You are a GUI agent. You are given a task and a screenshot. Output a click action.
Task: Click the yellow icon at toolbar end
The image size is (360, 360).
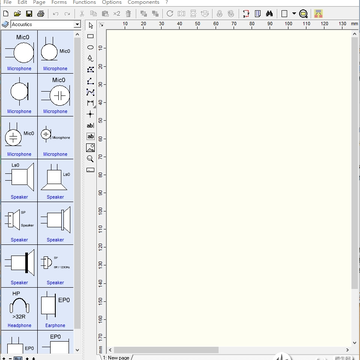pos(318,14)
